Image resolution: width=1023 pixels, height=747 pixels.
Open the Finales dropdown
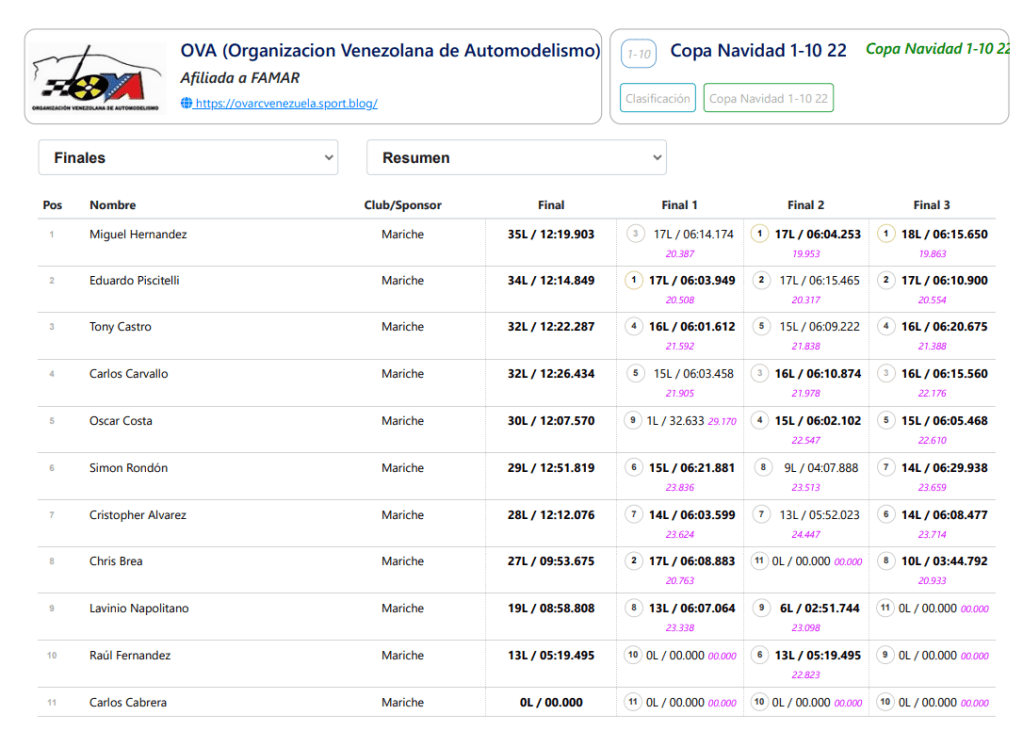pos(188,158)
